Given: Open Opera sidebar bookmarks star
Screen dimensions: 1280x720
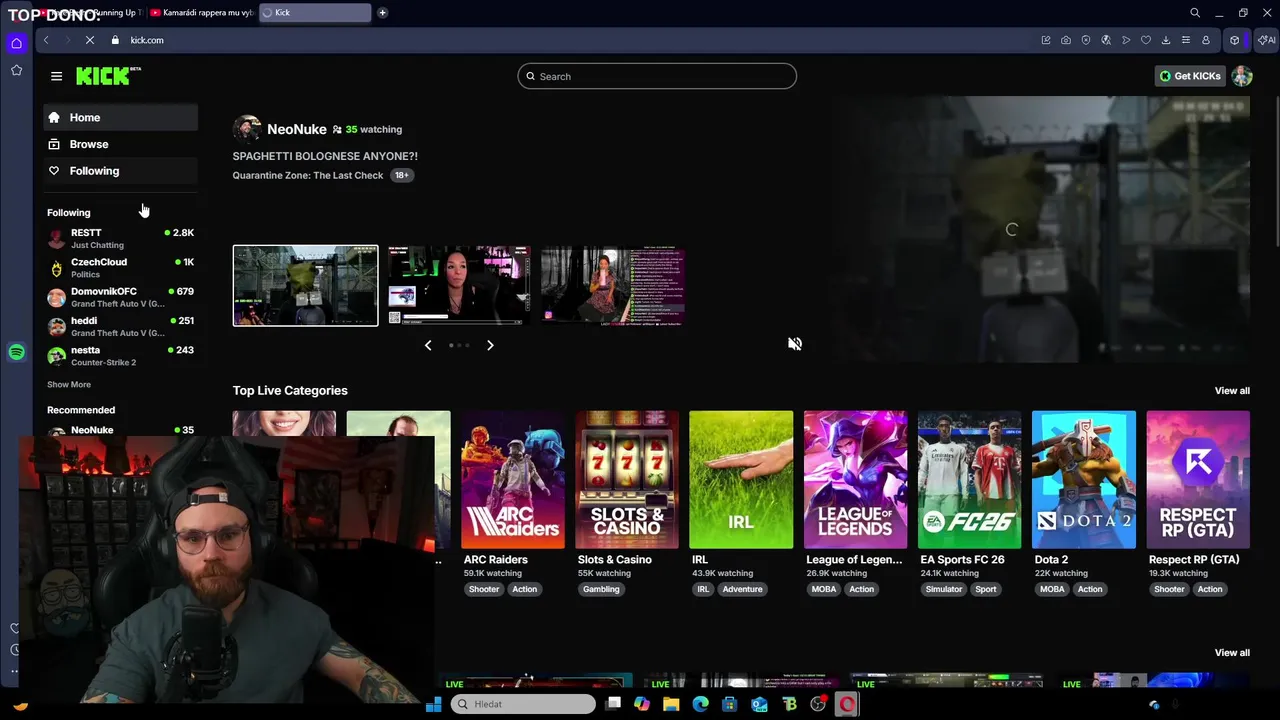Looking at the screenshot, I should 16,70.
